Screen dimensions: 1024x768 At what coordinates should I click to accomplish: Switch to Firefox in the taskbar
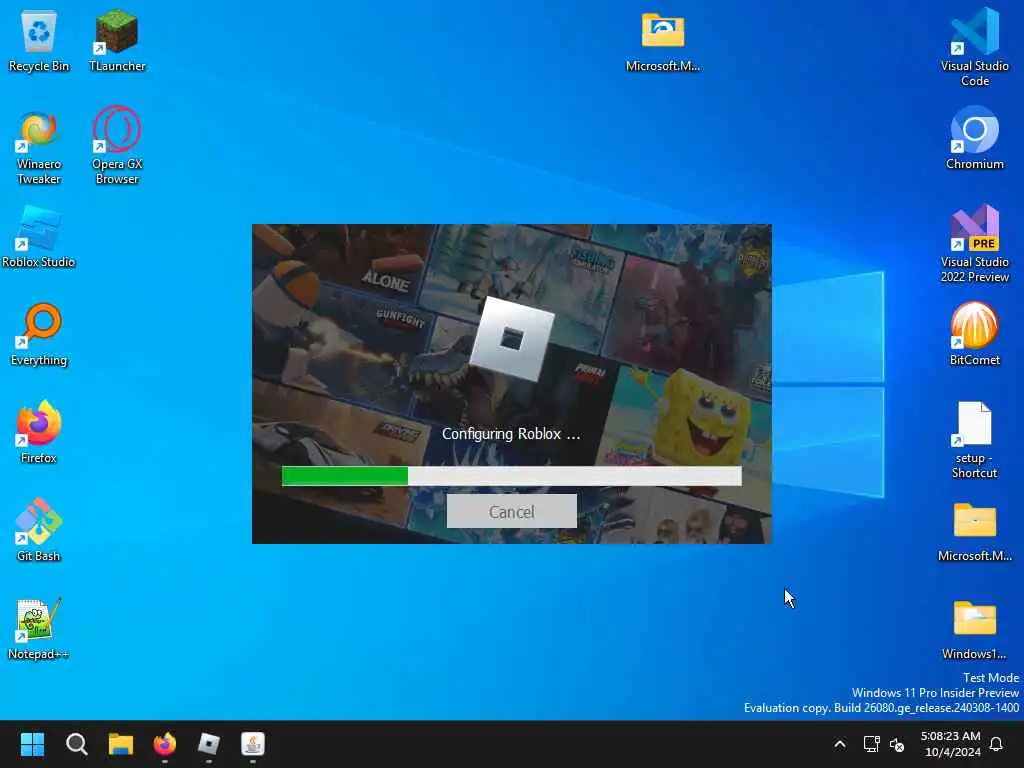coord(165,744)
